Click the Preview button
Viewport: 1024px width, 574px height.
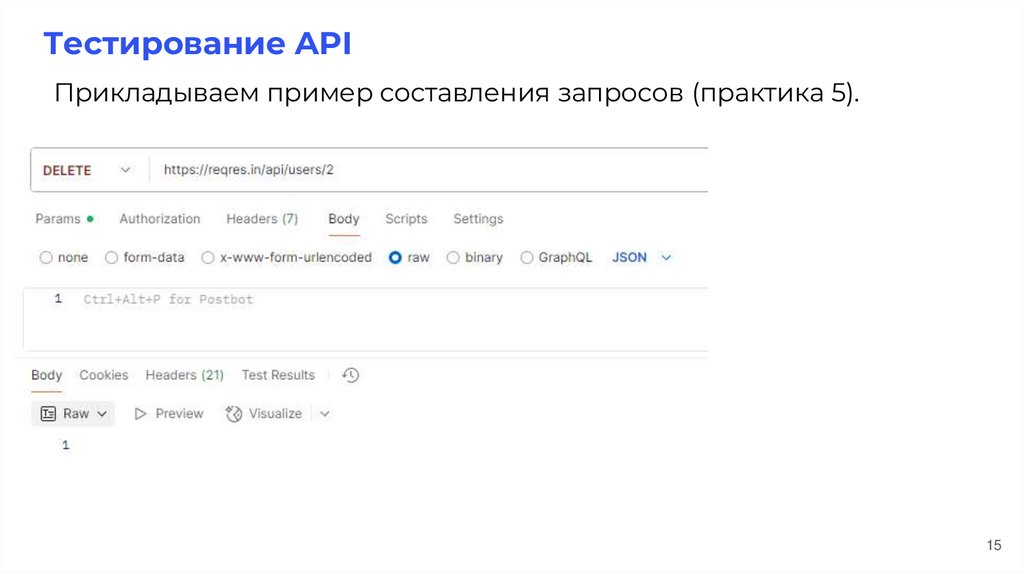click(169, 414)
